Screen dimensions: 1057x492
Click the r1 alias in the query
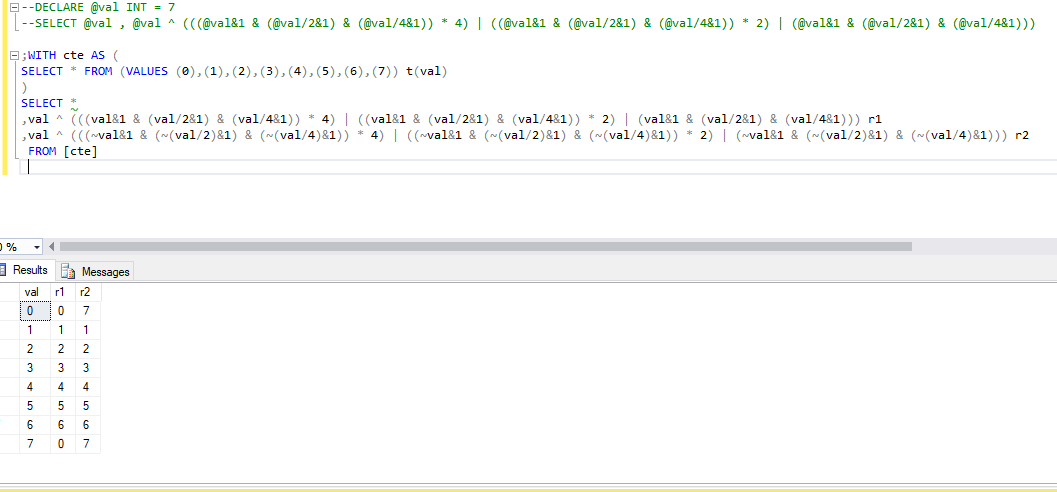click(875, 119)
